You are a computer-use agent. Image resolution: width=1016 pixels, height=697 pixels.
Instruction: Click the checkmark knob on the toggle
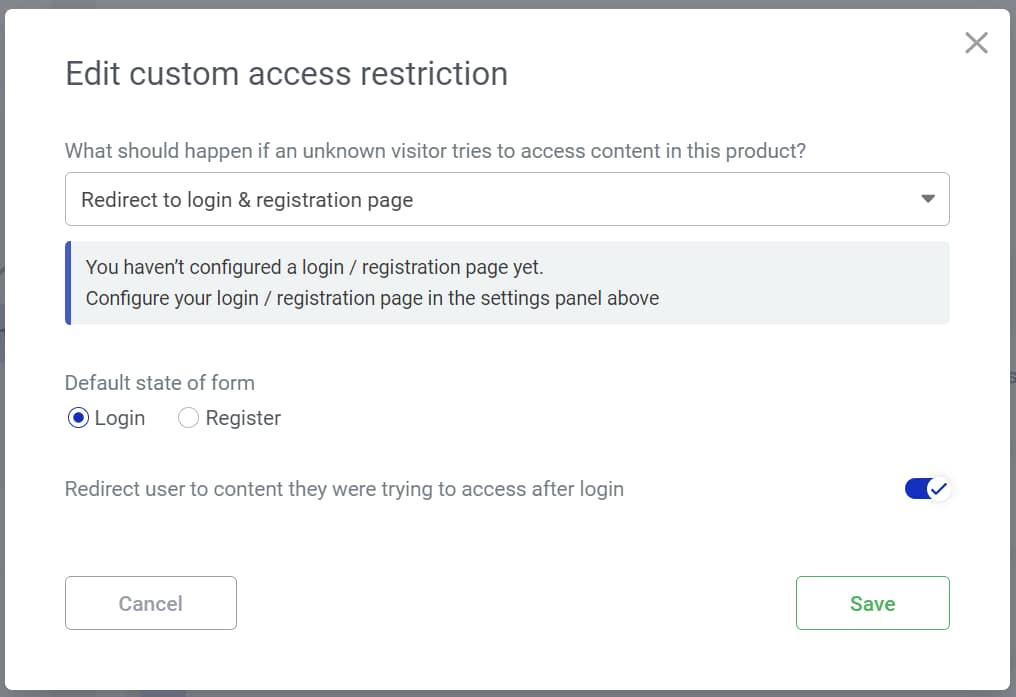pos(937,489)
